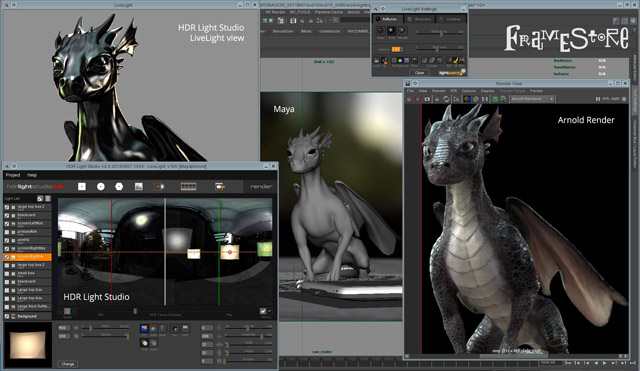Image resolution: width=640 pixels, height=371 pixels.
Task: Add a picture light in HDR Light Studio
Action: tap(139, 187)
